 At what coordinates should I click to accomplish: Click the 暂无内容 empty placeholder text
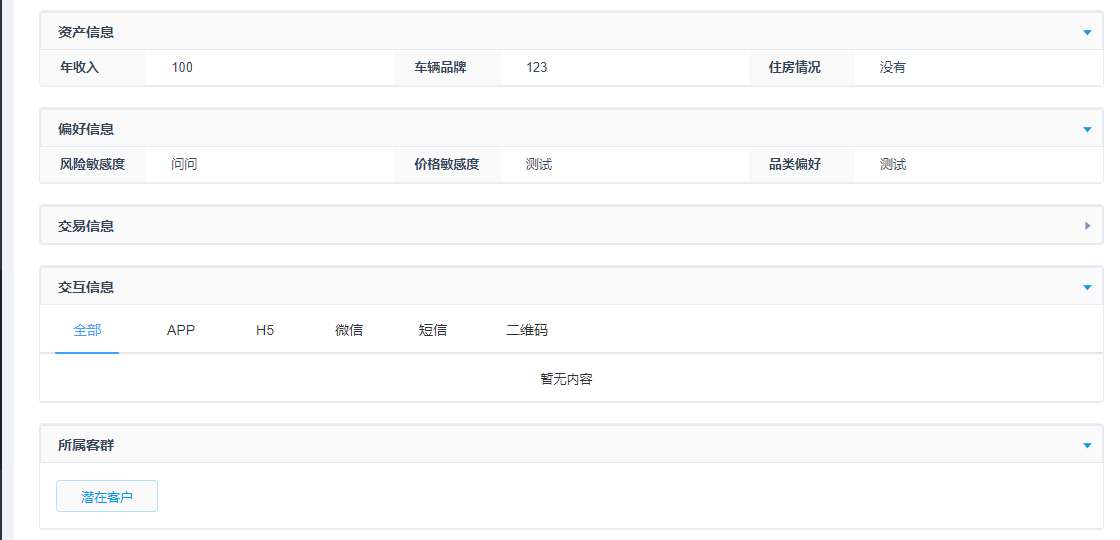click(567, 379)
